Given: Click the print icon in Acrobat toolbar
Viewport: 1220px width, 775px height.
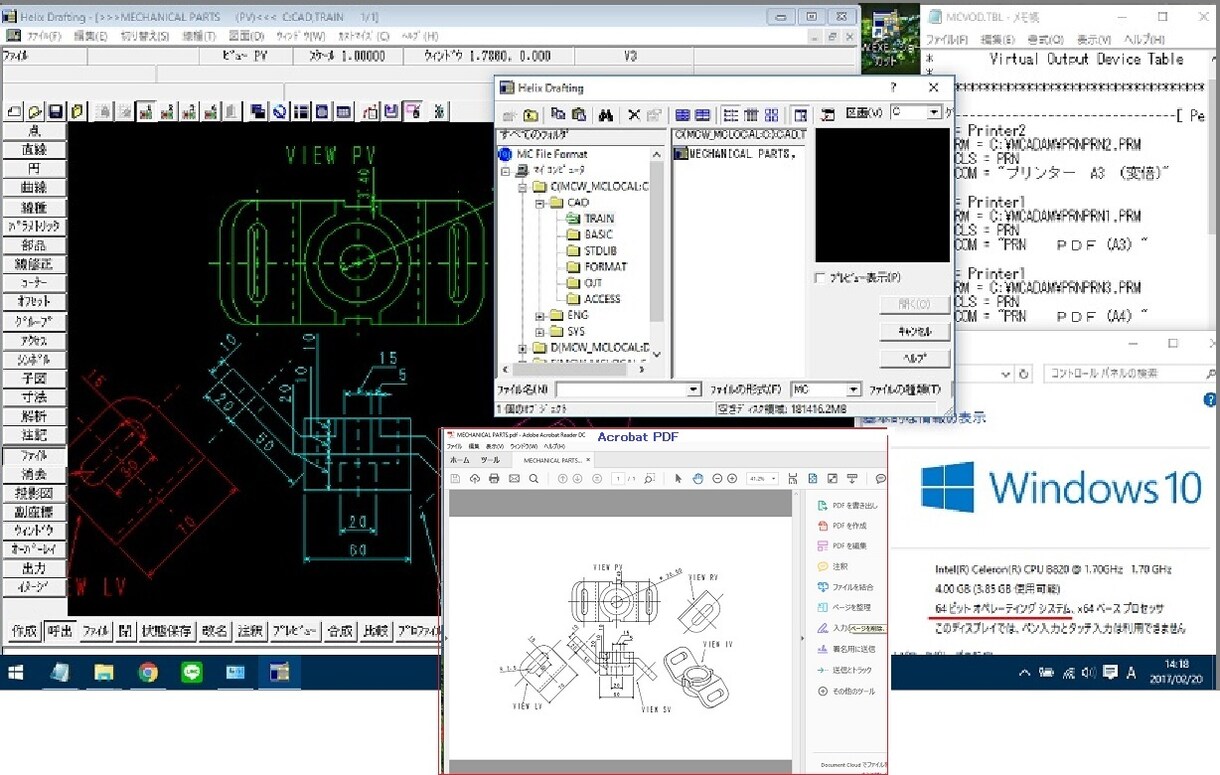Looking at the screenshot, I should [494, 479].
